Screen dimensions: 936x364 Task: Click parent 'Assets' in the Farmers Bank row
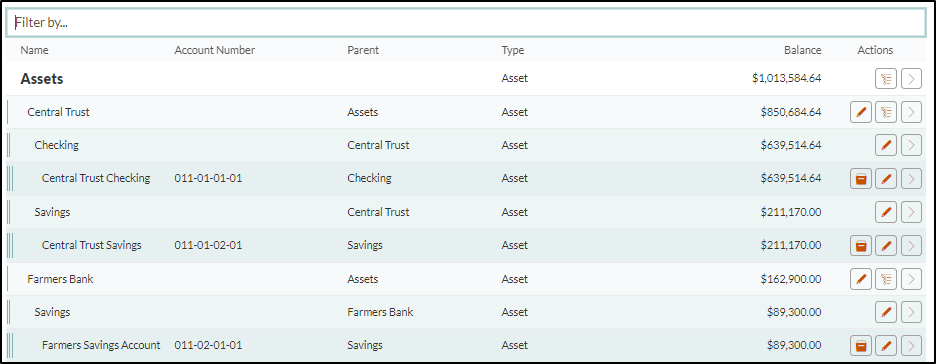click(x=363, y=279)
